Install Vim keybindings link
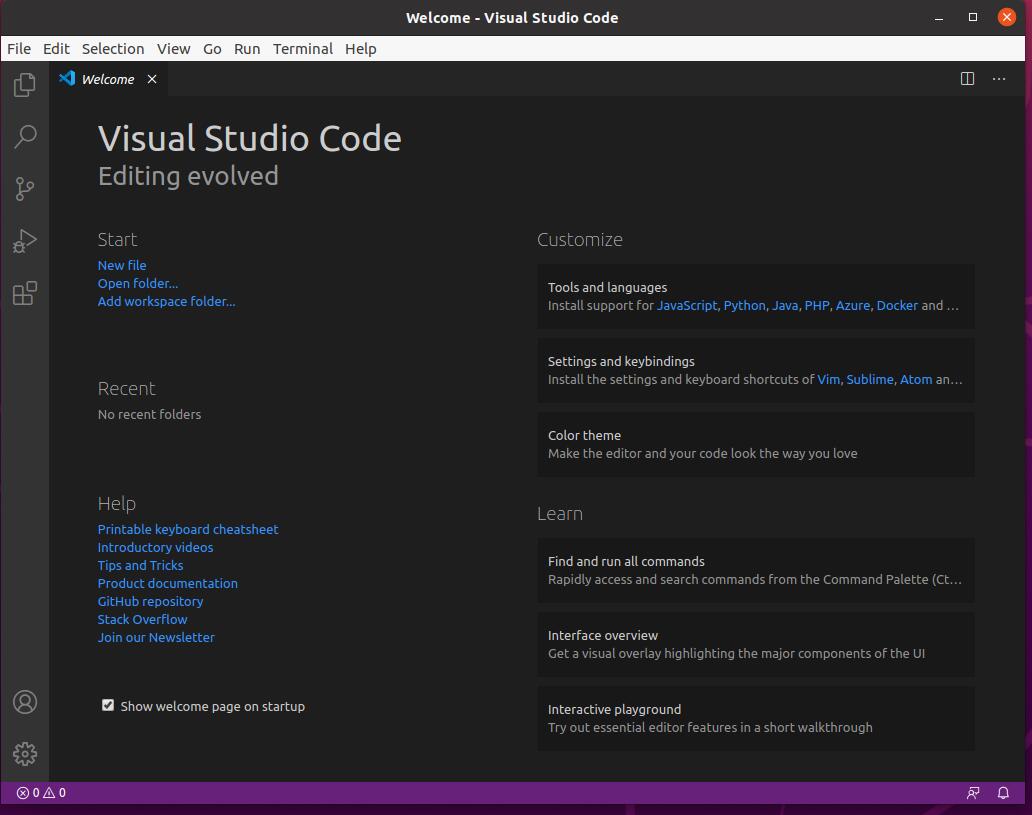The image size is (1032, 815). [x=828, y=379]
